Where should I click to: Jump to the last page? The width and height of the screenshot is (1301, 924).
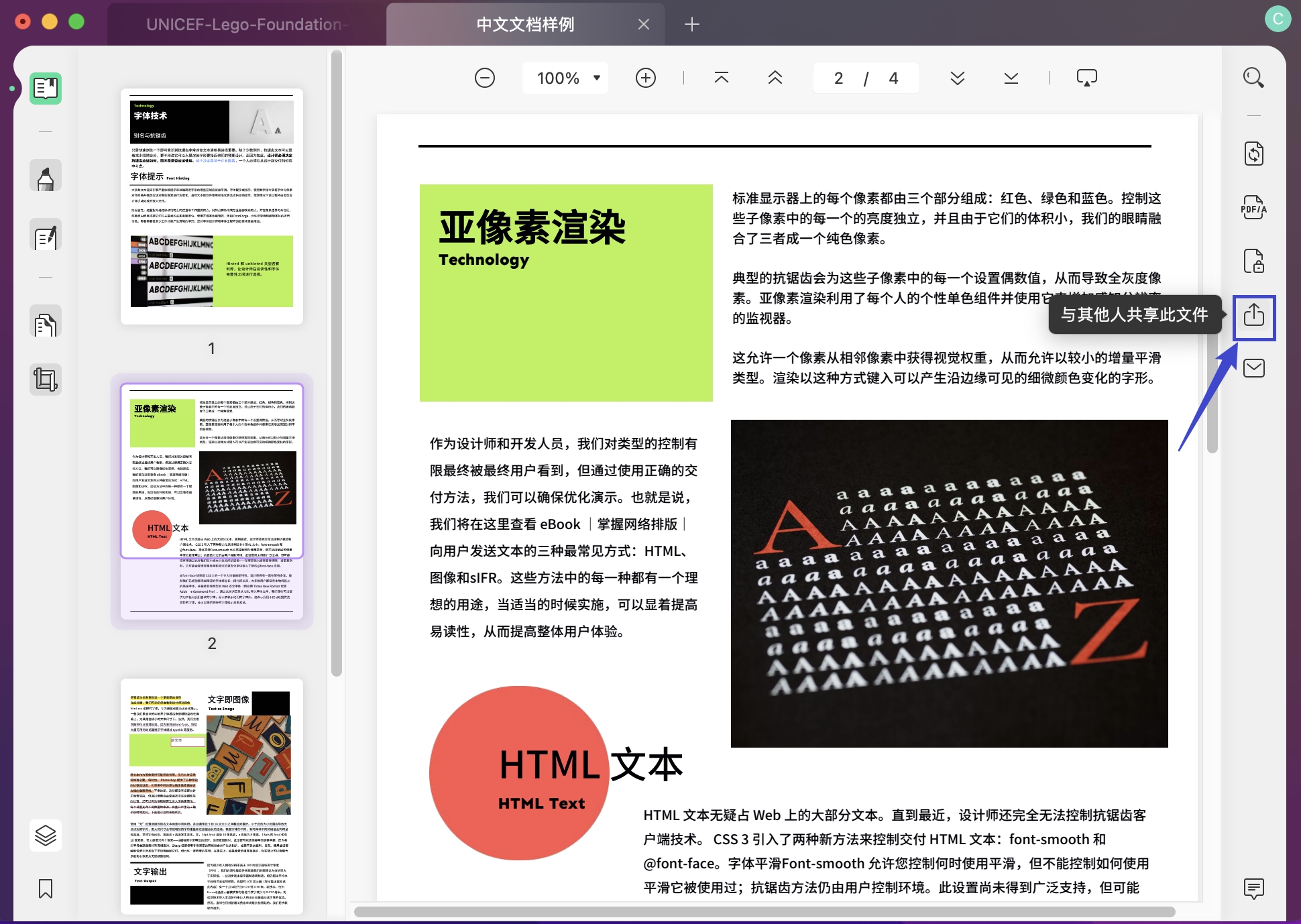[x=1011, y=78]
